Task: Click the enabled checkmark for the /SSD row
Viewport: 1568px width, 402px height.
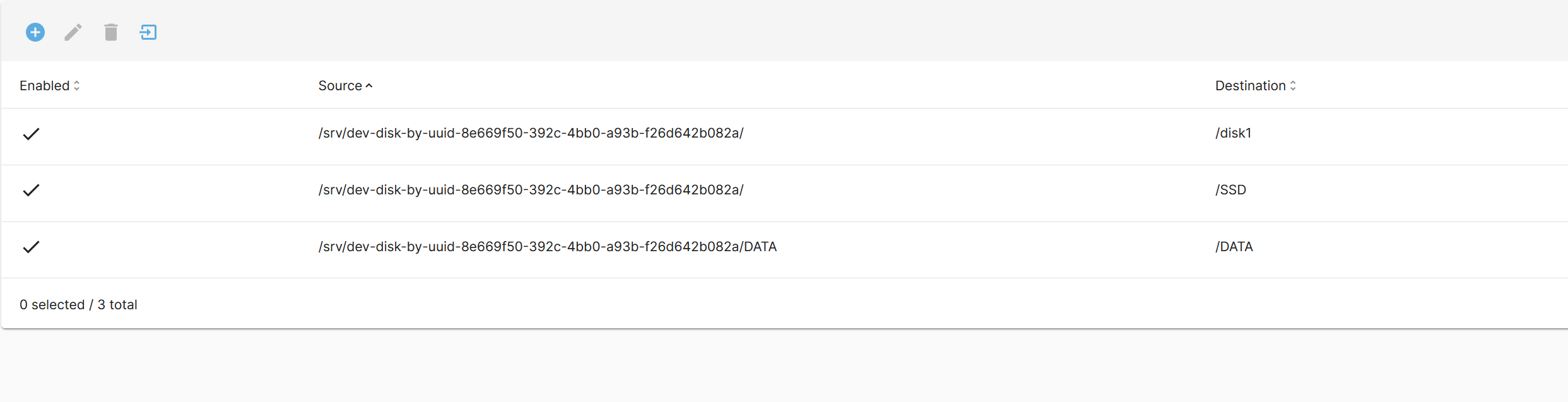Action: [31, 190]
